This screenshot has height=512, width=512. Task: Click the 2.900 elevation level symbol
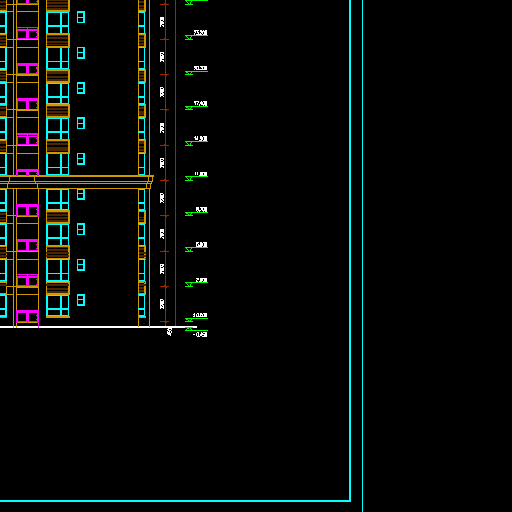click(197, 282)
